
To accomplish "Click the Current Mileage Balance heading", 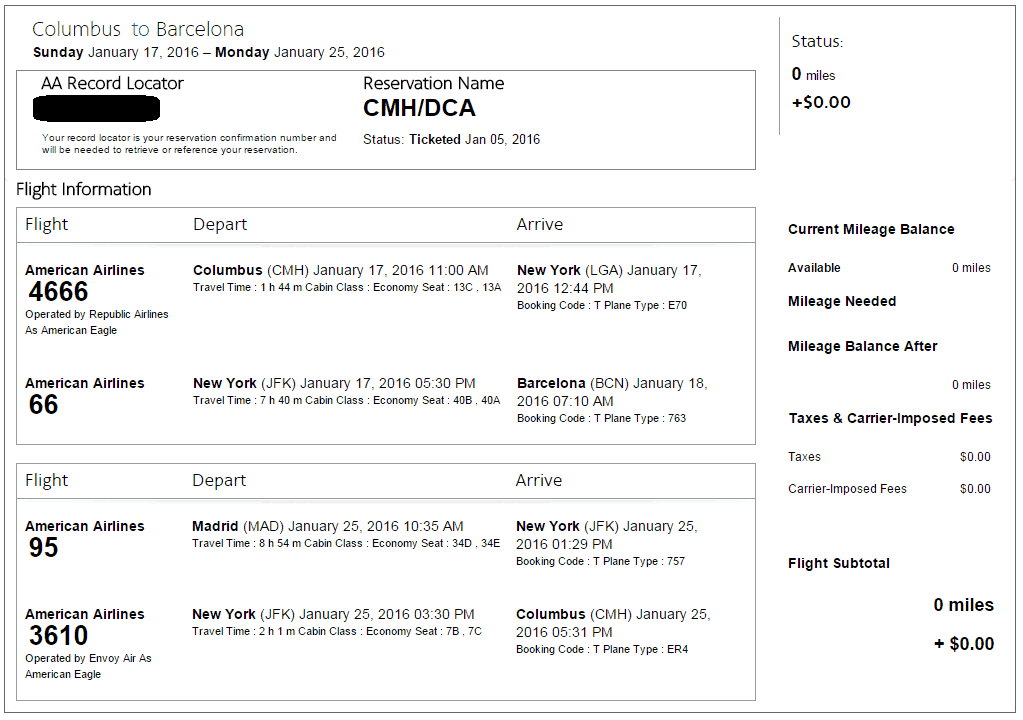I will [x=871, y=229].
